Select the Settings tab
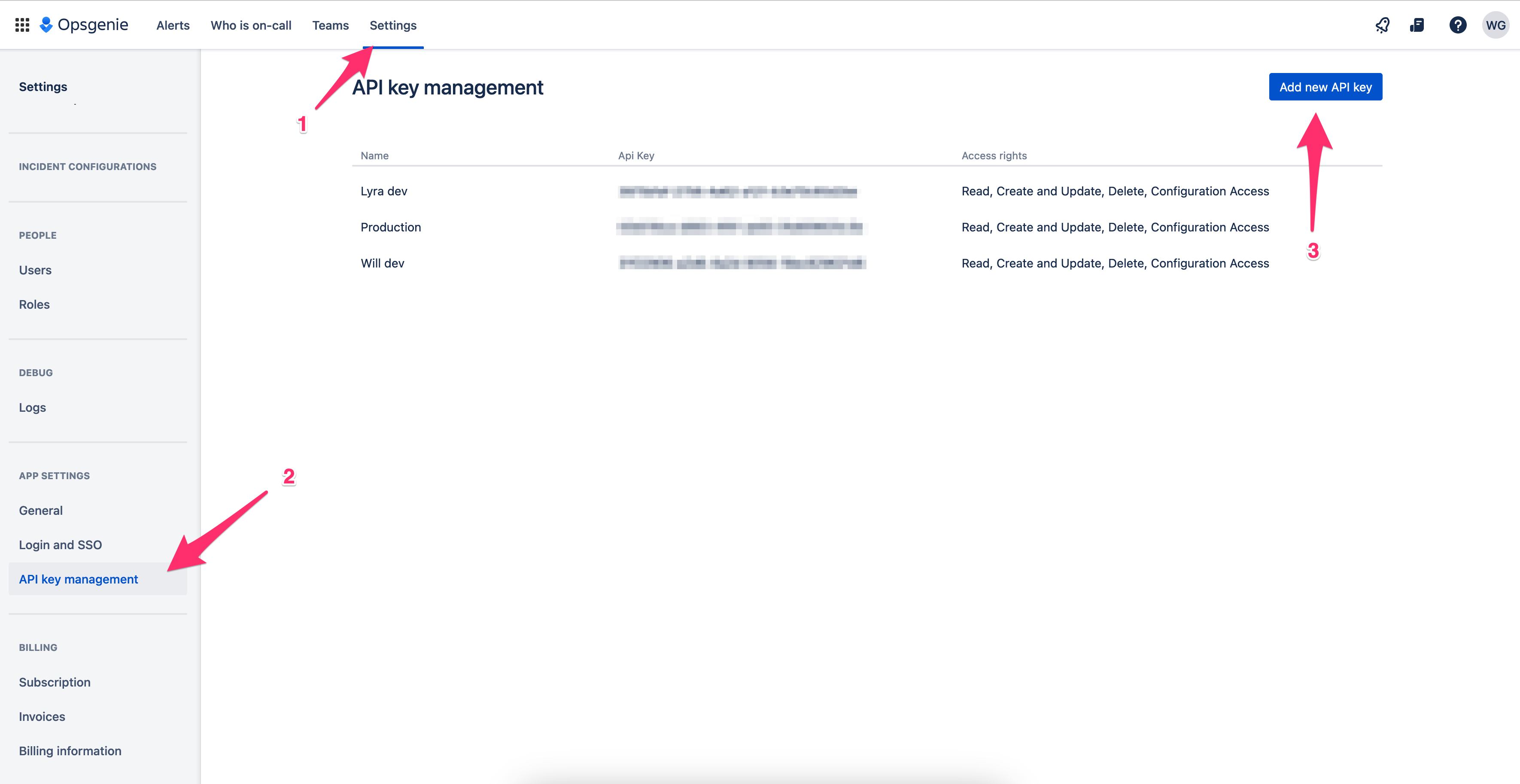 [393, 25]
